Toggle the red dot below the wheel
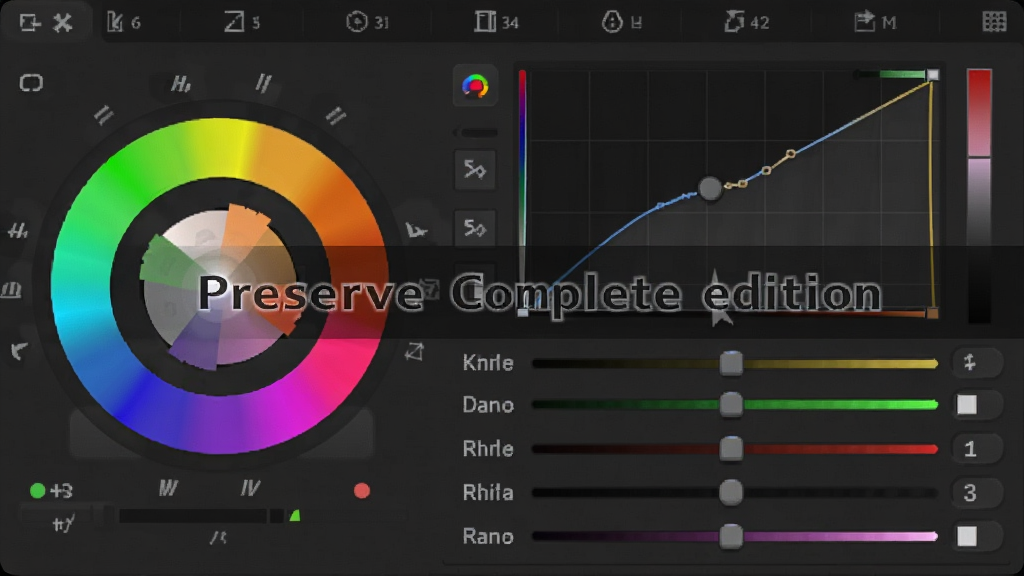1024x576 pixels. (x=362, y=490)
